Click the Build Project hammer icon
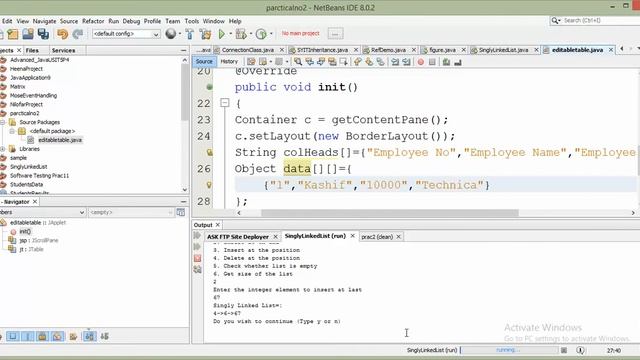640x360 pixels. pyautogui.click(x=190, y=34)
